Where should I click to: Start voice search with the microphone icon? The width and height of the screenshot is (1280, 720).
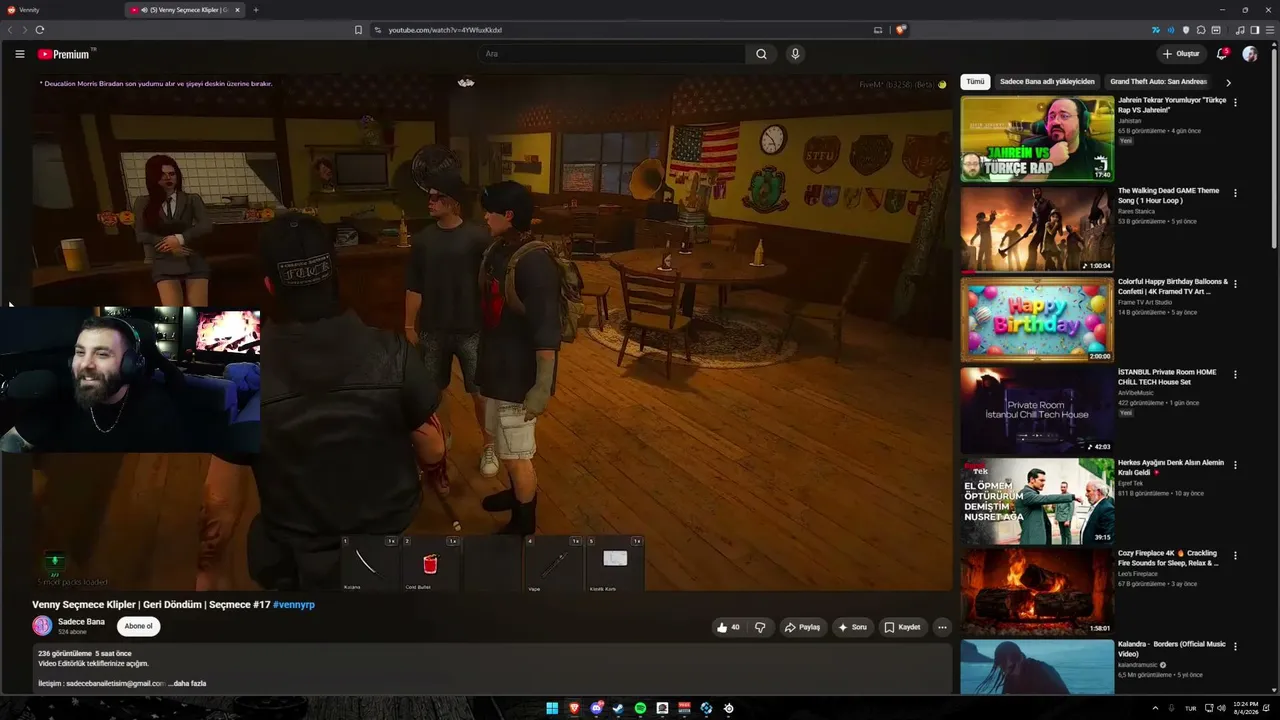click(795, 54)
